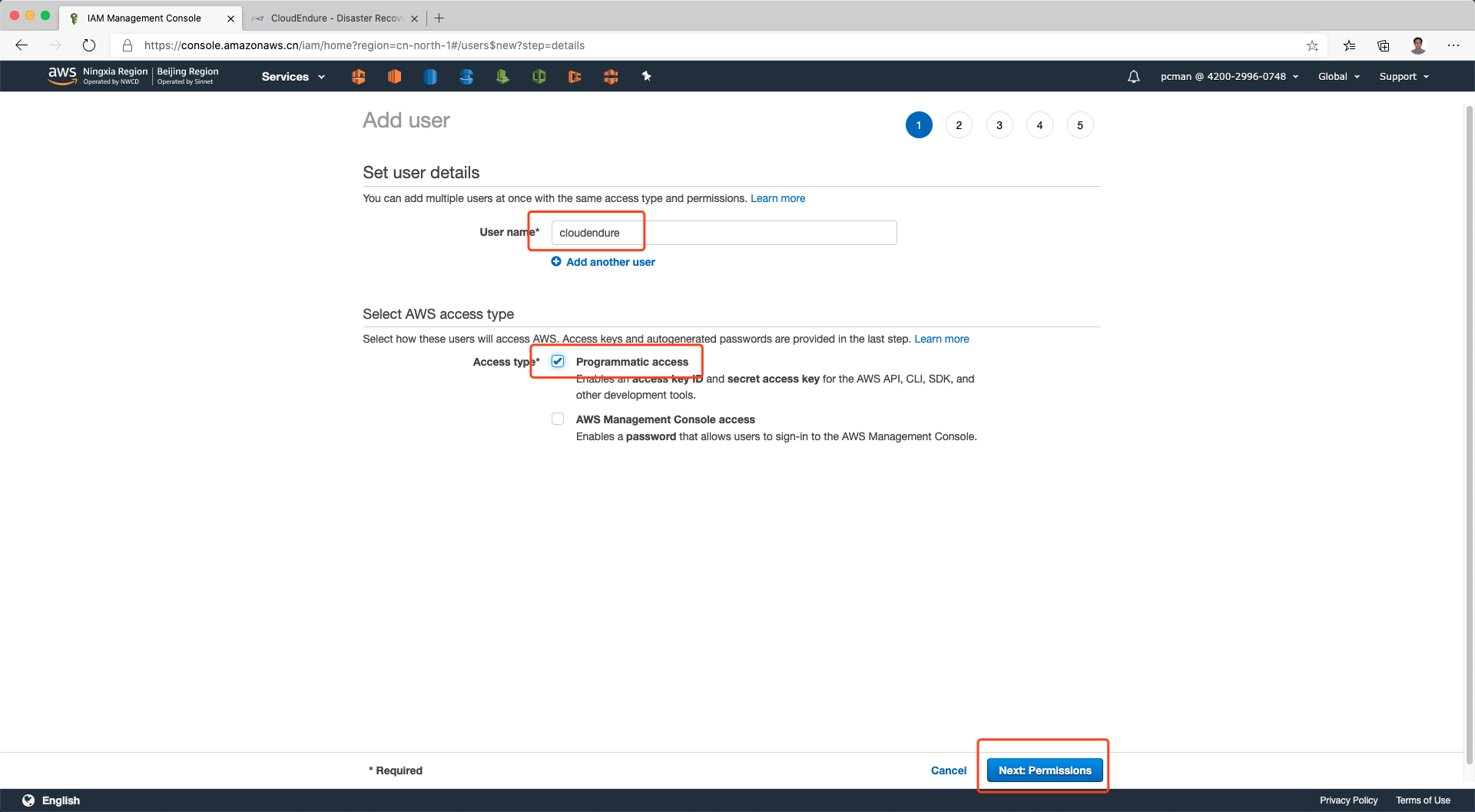Add this page to favorites star
The height and width of the screenshot is (812, 1475).
pyautogui.click(x=1312, y=46)
